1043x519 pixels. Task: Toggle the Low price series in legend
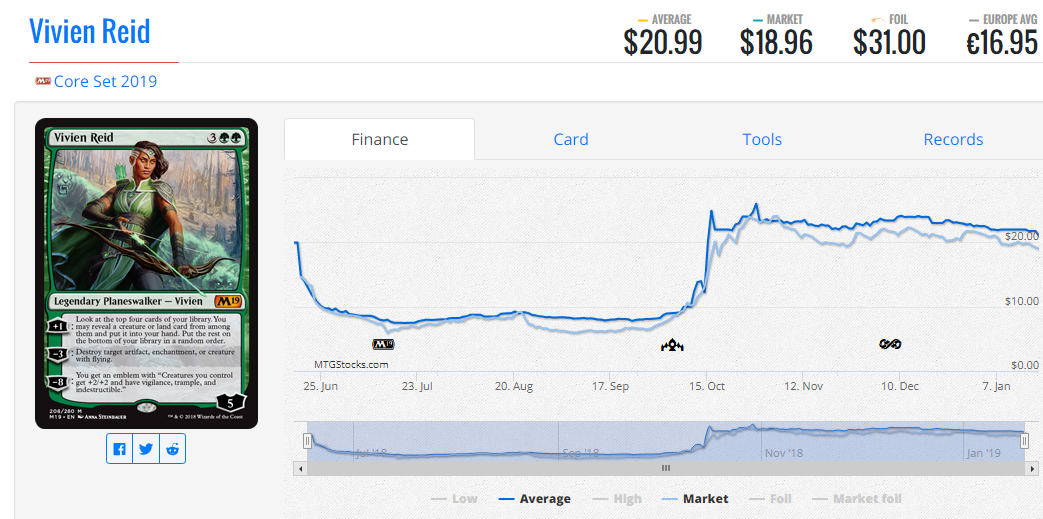(454, 498)
